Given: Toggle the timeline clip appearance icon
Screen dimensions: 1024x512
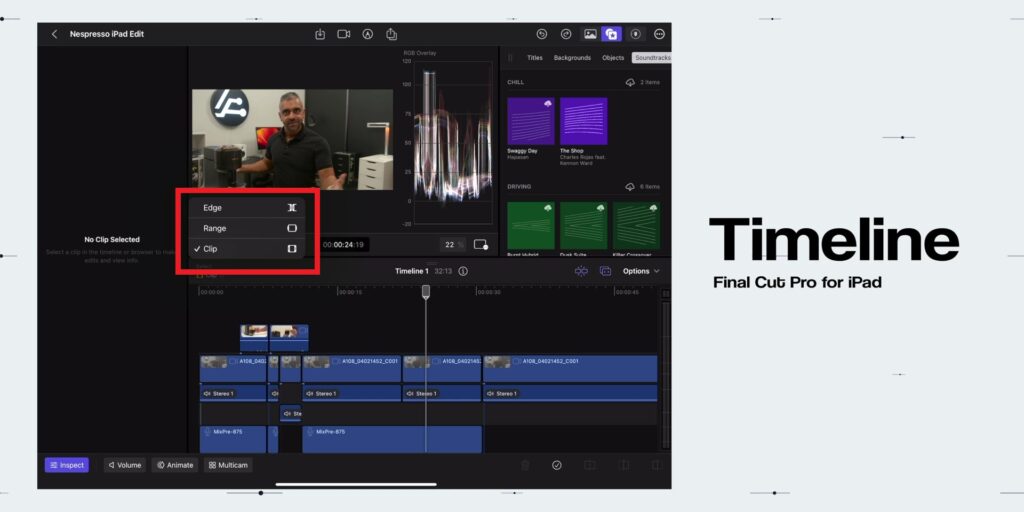Looking at the screenshot, I should (x=605, y=271).
